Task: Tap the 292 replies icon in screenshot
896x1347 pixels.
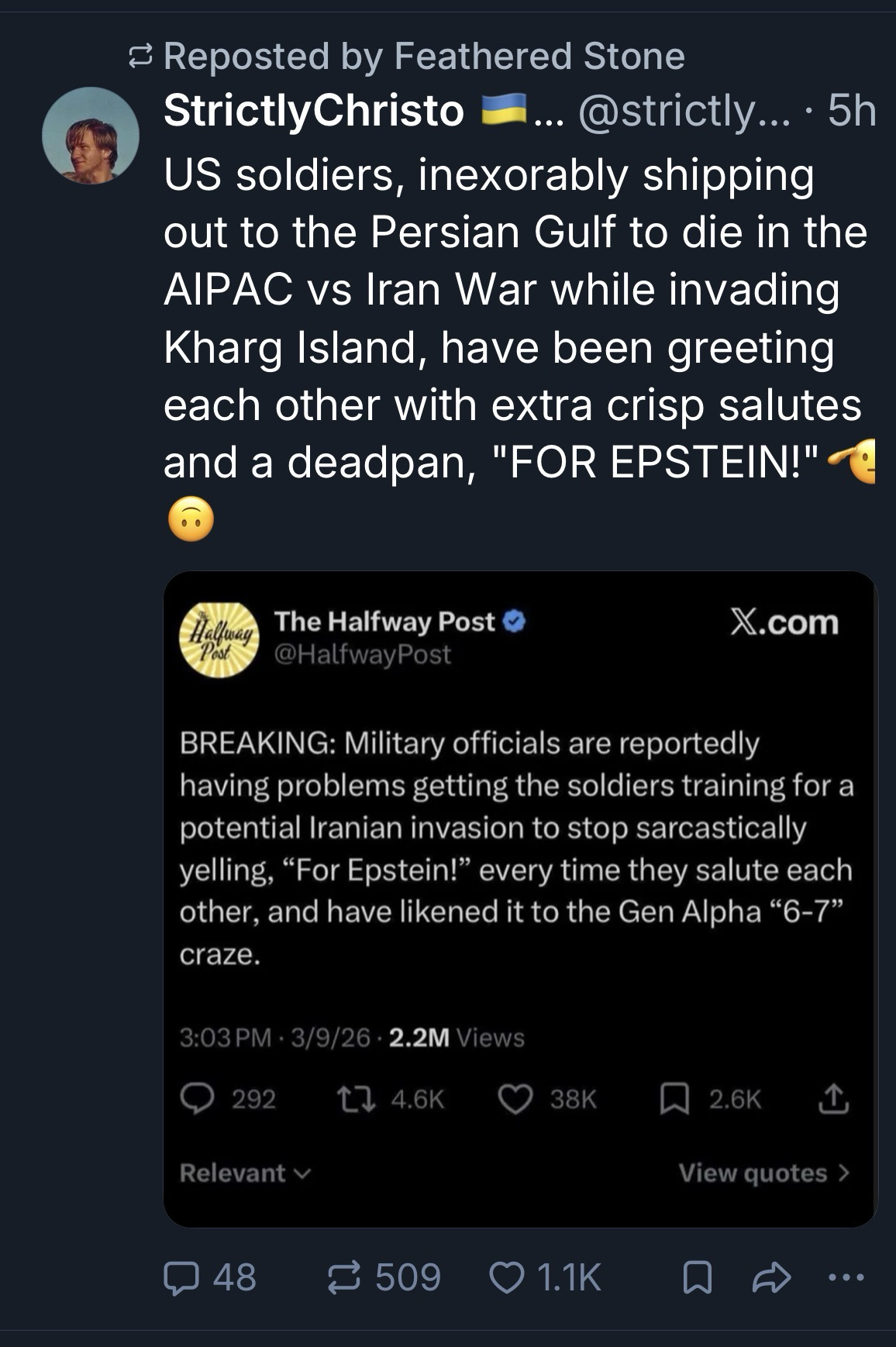Action: click(x=198, y=1098)
